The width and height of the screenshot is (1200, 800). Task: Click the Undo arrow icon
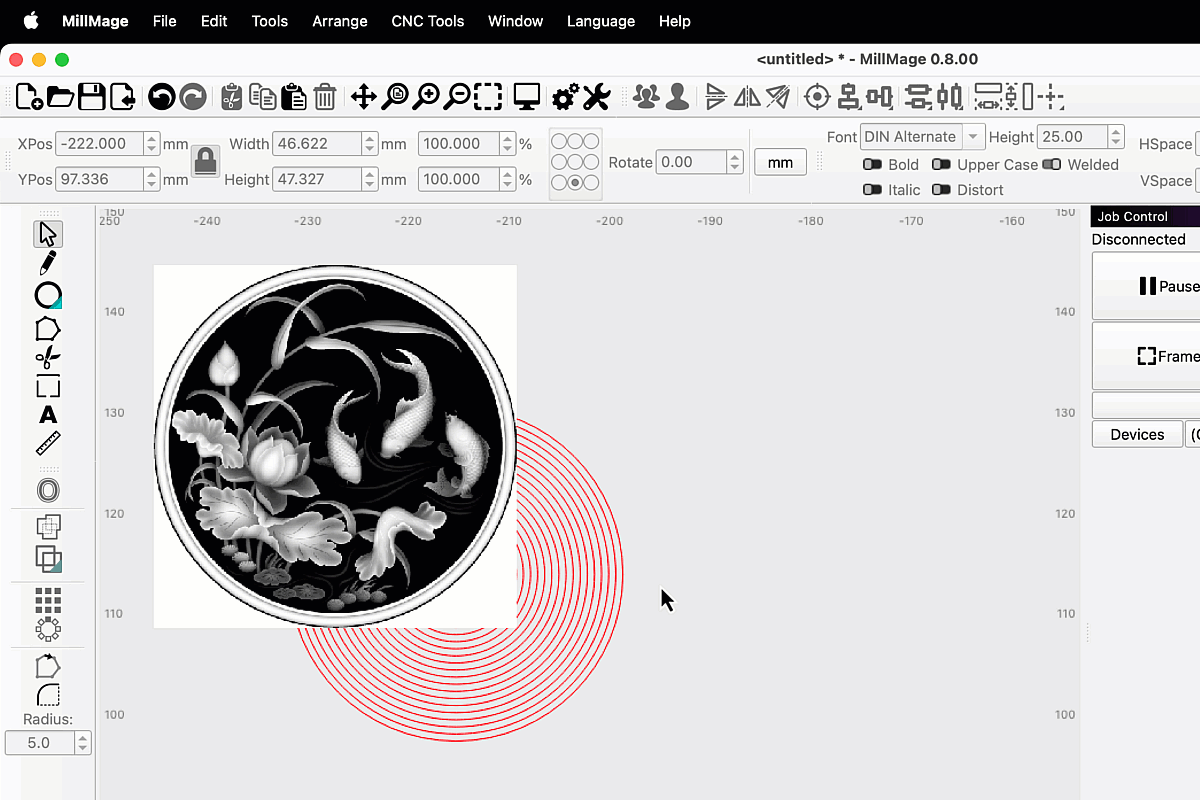coord(161,97)
